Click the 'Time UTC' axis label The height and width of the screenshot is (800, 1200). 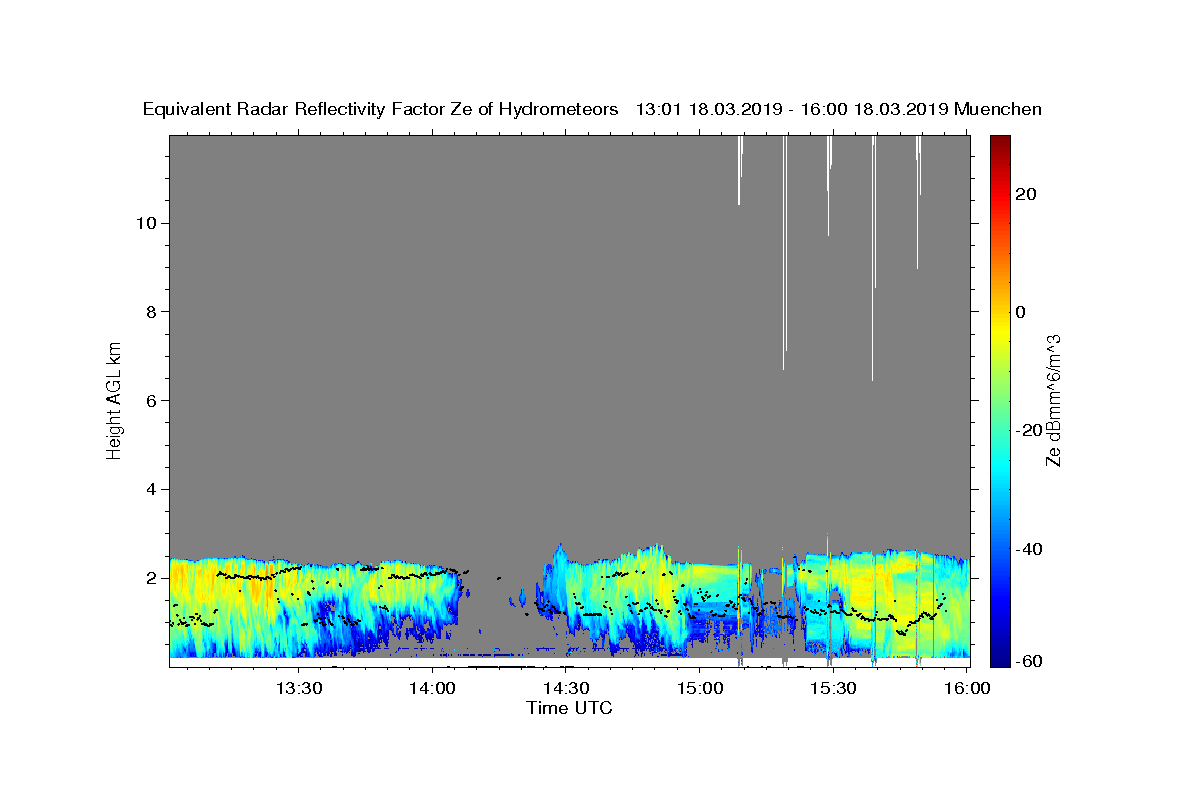569,708
